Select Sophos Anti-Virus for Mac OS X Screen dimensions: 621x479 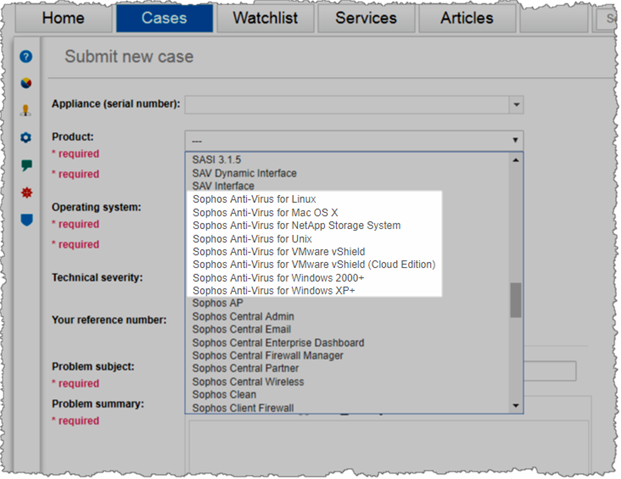click(x=265, y=212)
